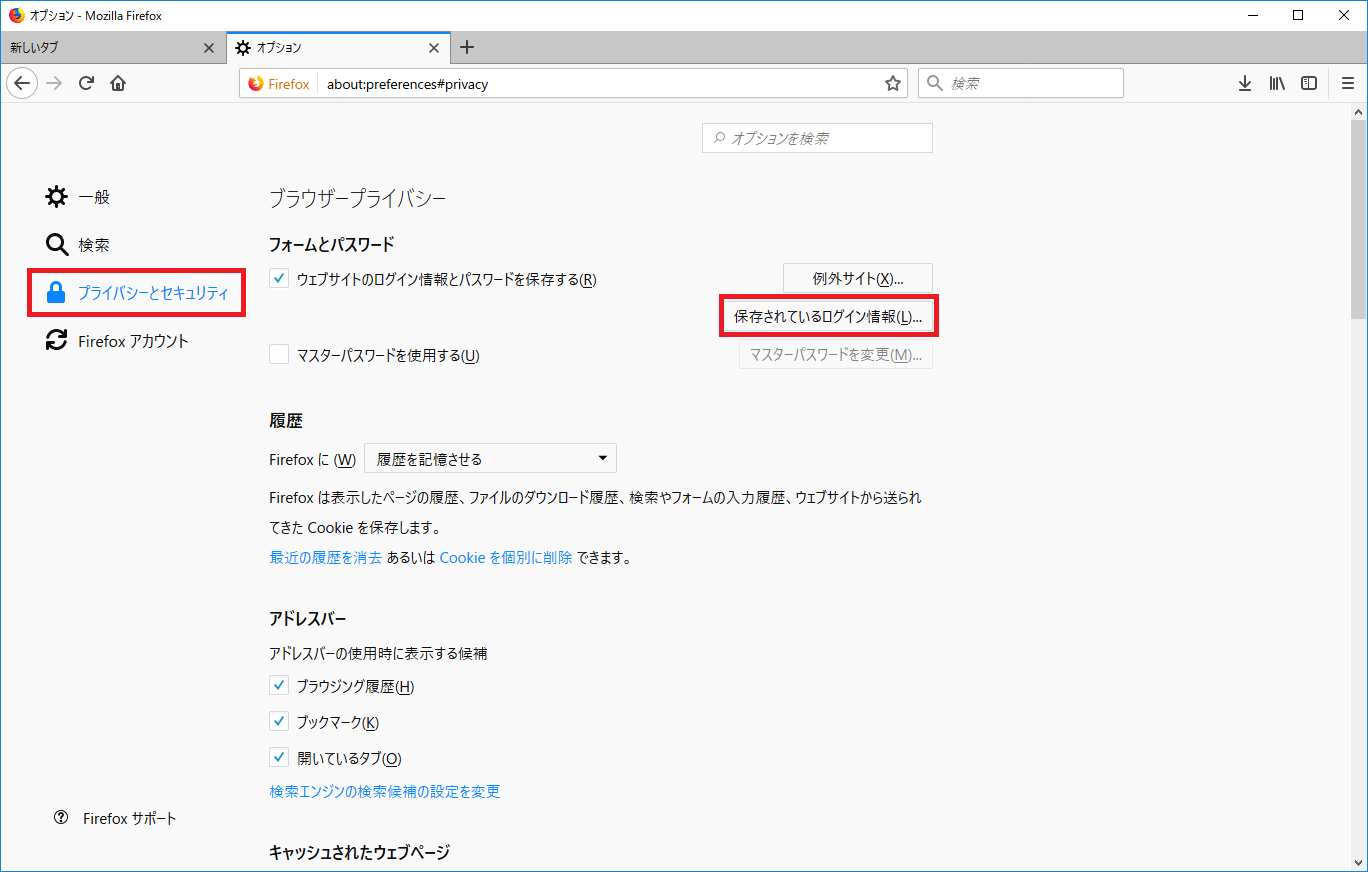
Task: Toggle 開いているタブ checkbox
Action: pos(279,758)
